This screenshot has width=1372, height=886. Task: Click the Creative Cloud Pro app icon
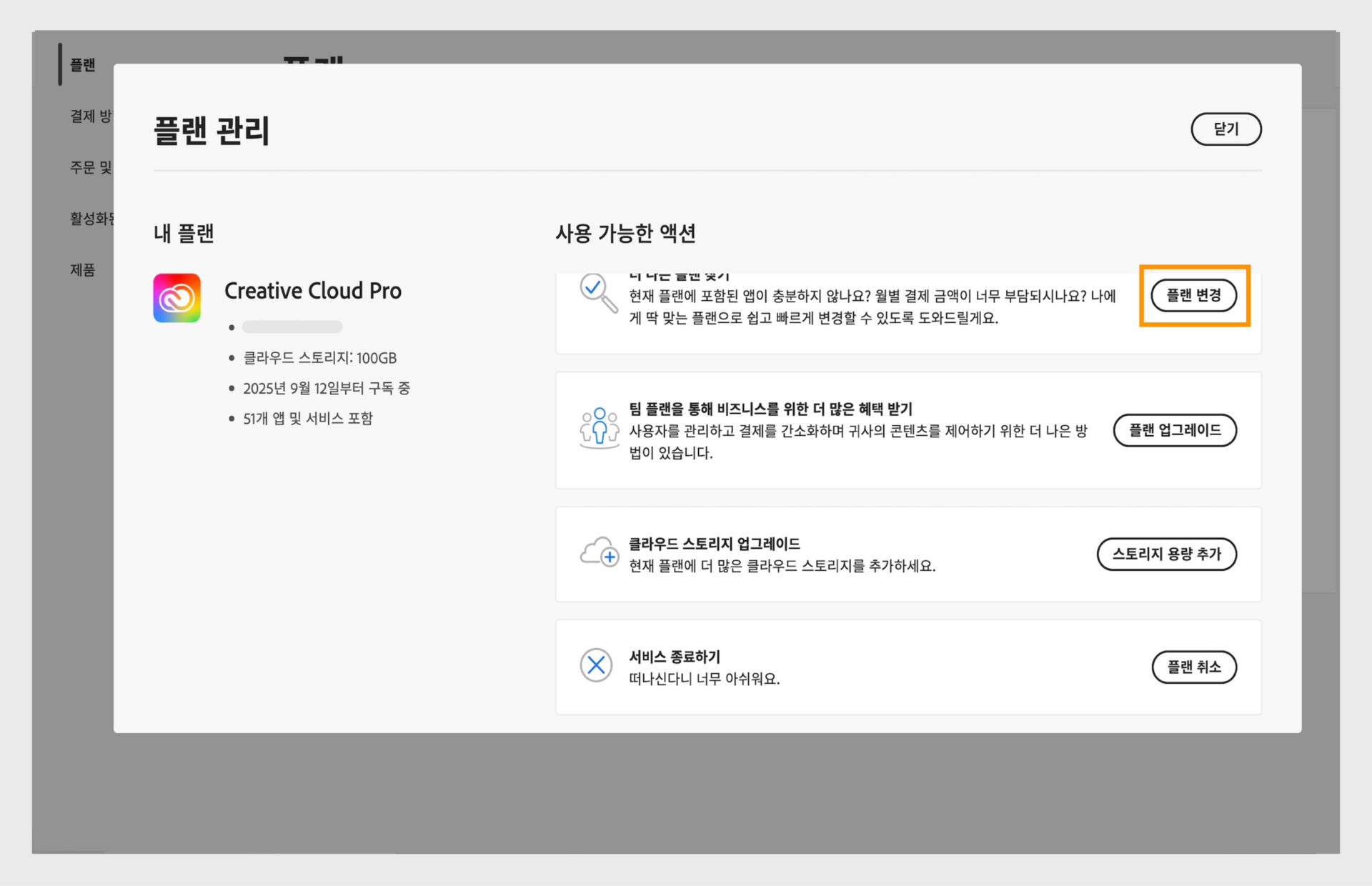tap(177, 298)
